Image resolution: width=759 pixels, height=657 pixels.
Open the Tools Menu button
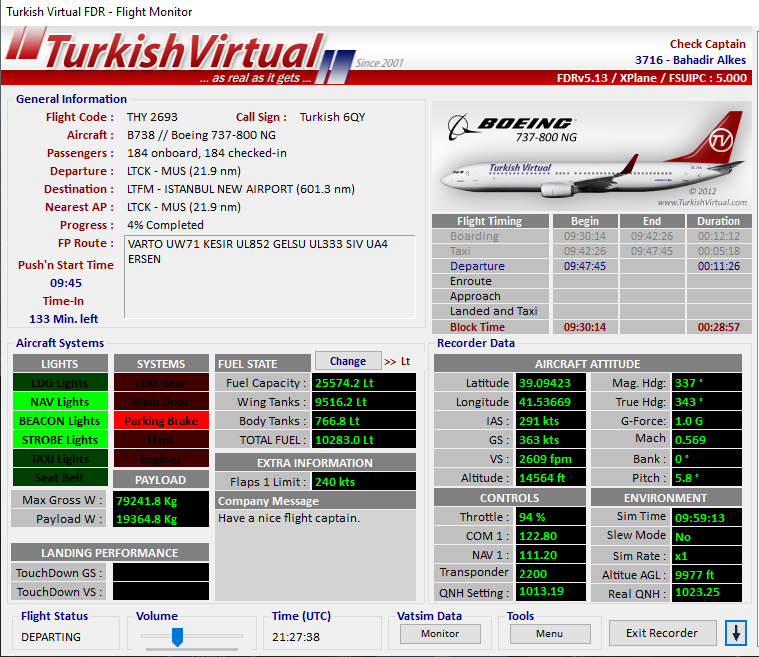click(x=549, y=634)
